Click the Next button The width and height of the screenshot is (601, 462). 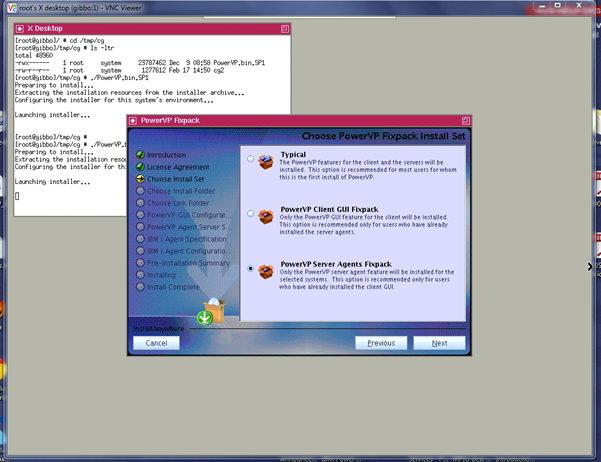(439, 343)
